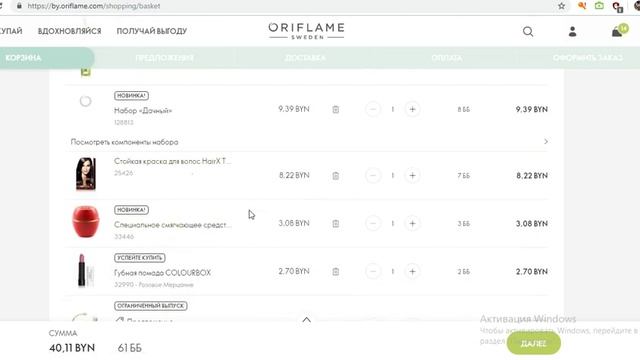Image resolution: width=640 pixels, height=360 pixels.
Task: Open Набор «Дачный» product link
Action: (143, 111)
